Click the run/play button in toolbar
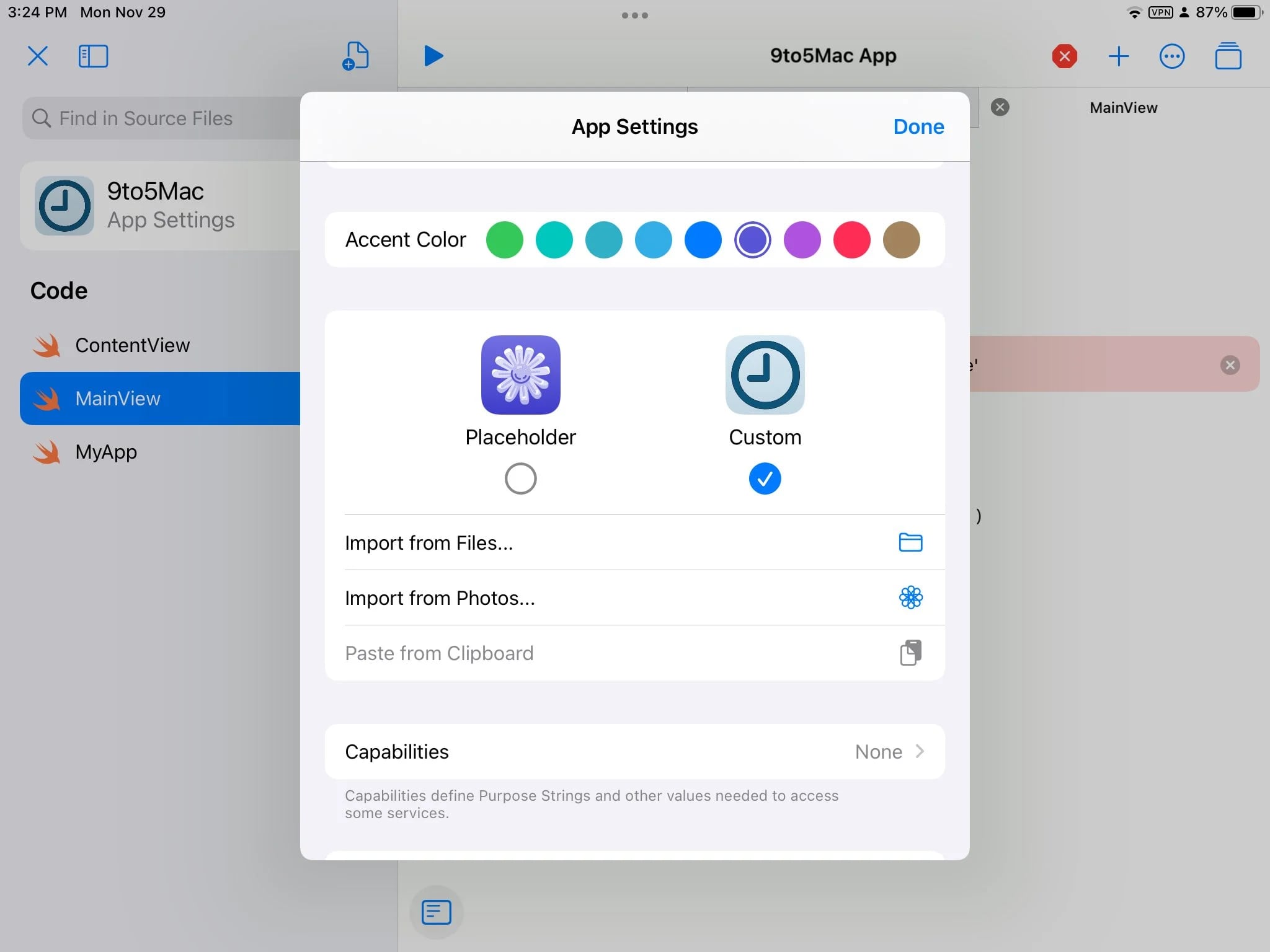Screen dimensions: 1270x952 point(432,55)
